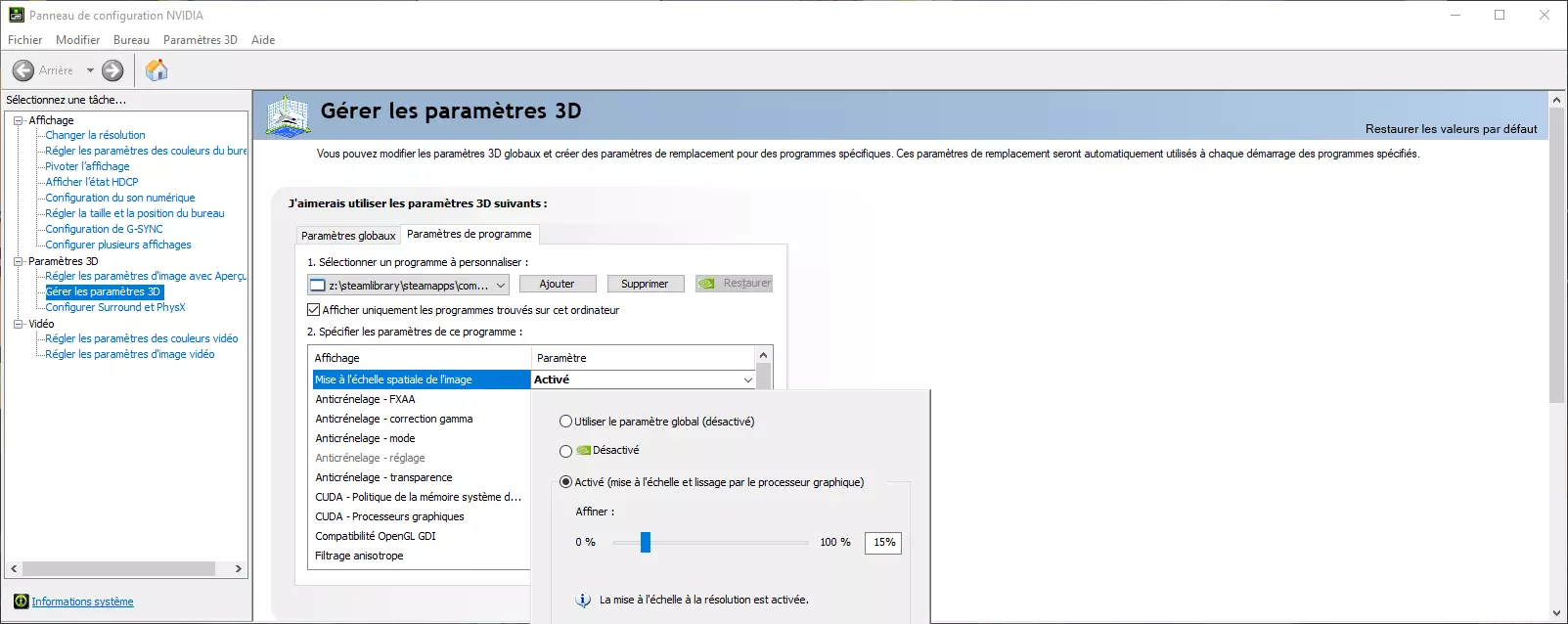Select Anticrénelage - mode row
This screenshot has height=624, width=1568.
tap(420, 438)
